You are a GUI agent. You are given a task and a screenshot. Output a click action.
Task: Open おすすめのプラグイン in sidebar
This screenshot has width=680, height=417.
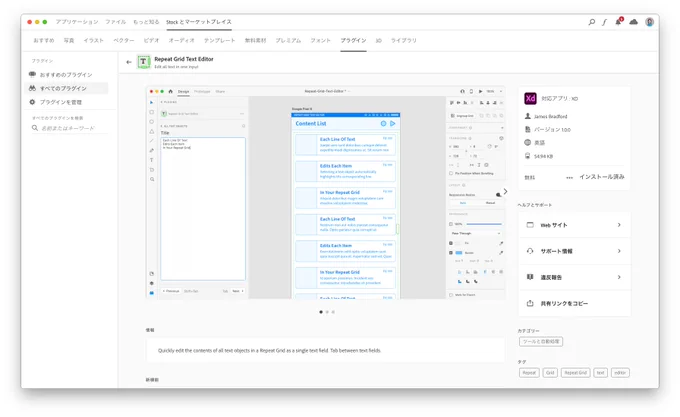pyautogui.click(x=67, y=75)
